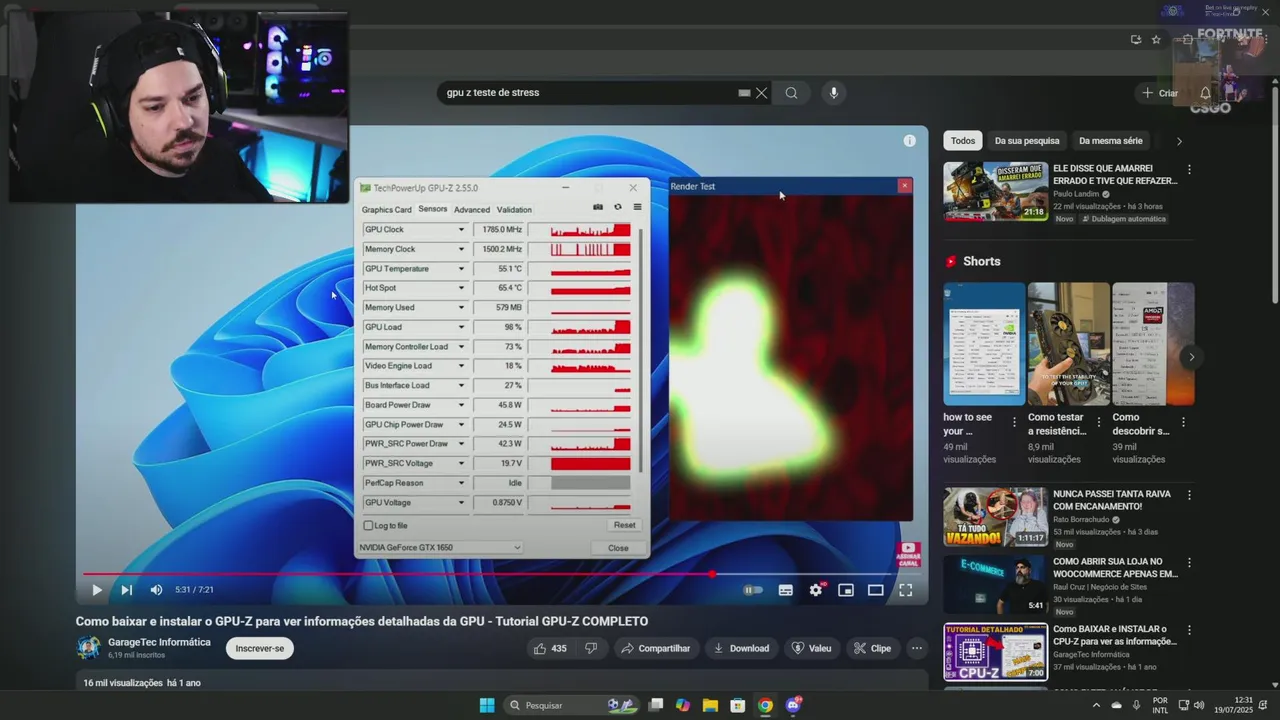Open video player settings gear
The image size is (1280, 720).
816,590
